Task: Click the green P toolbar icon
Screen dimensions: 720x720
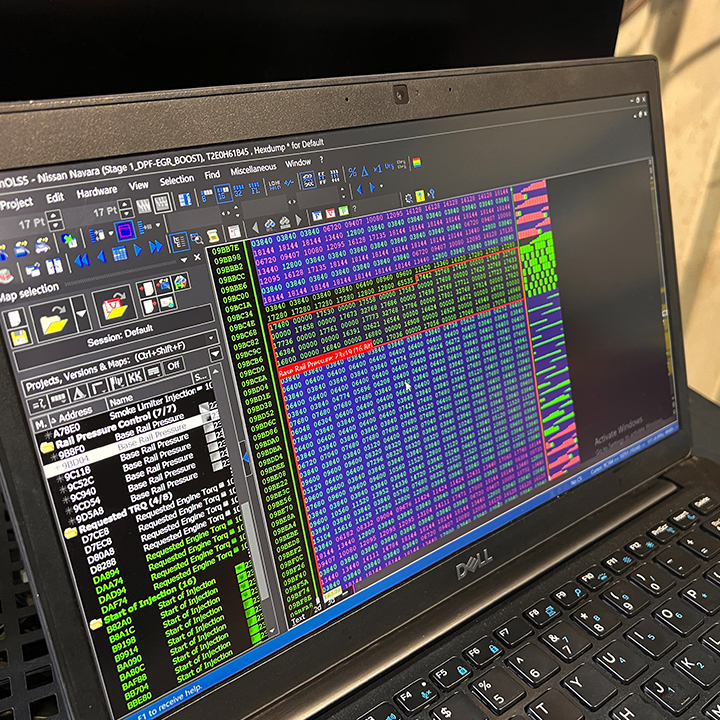Action: (x=343, y=211)
